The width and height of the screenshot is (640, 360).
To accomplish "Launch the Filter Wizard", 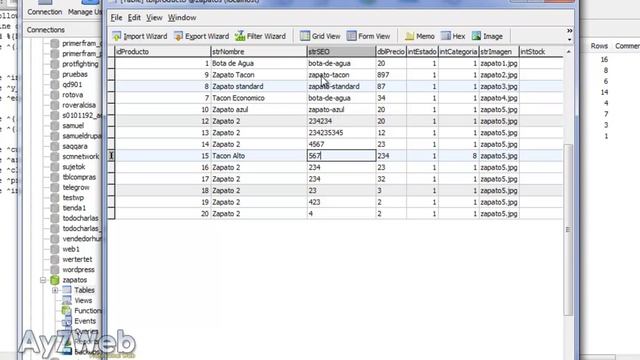I will [260, 36].
